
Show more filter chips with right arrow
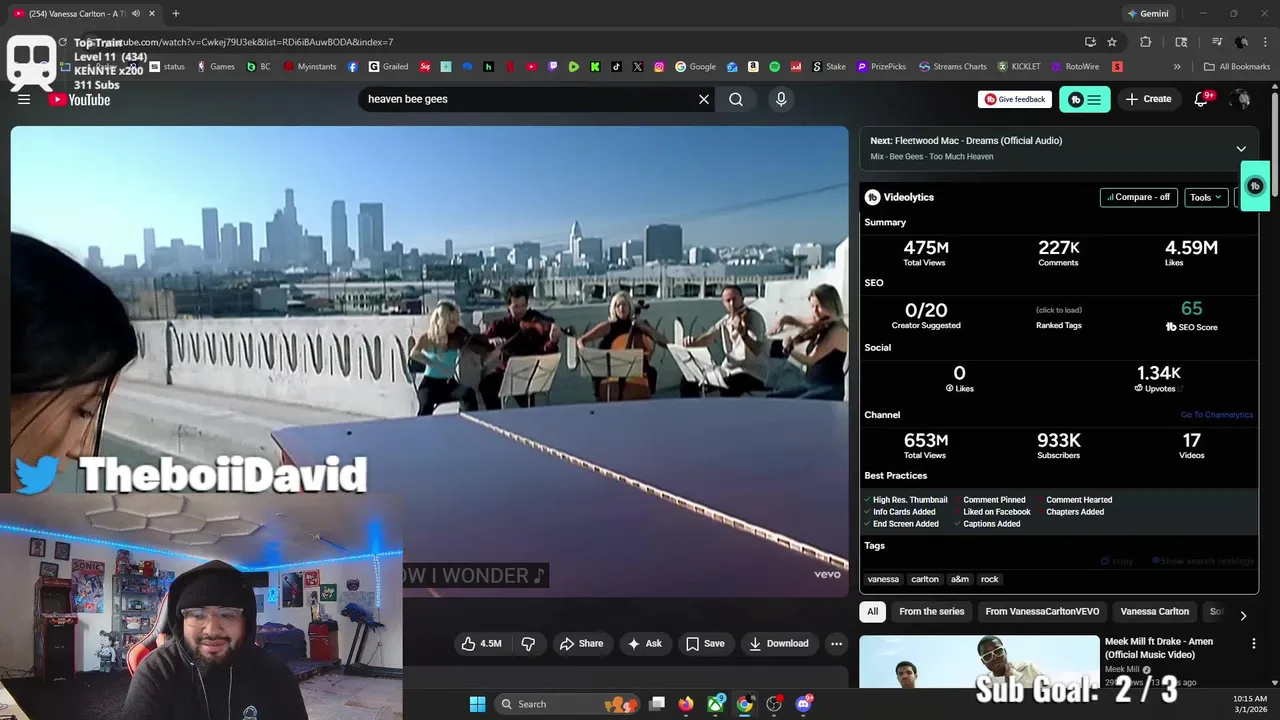(1243, 616)
